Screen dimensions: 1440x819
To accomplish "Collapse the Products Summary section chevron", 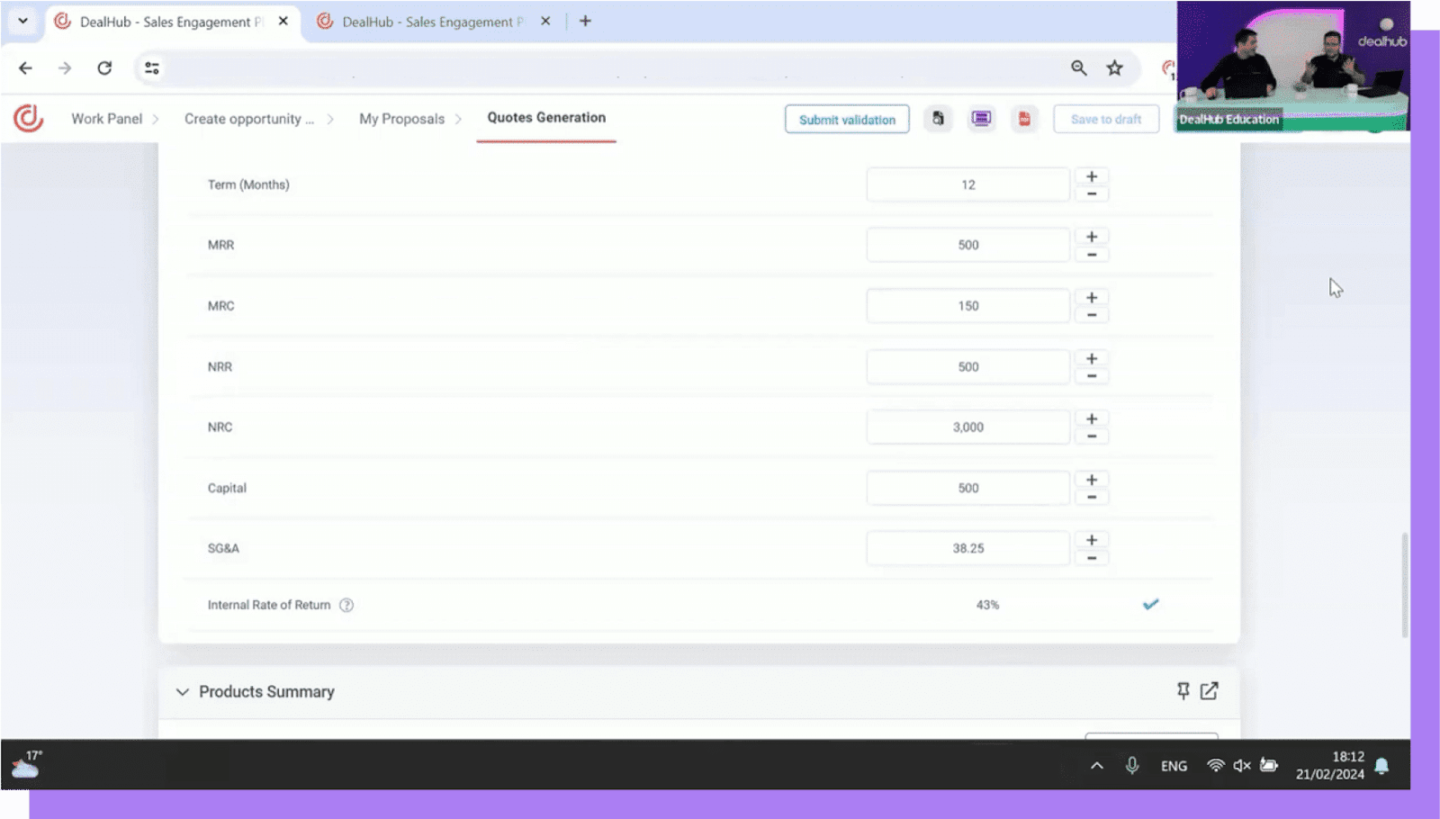I will tap(182, 692).
